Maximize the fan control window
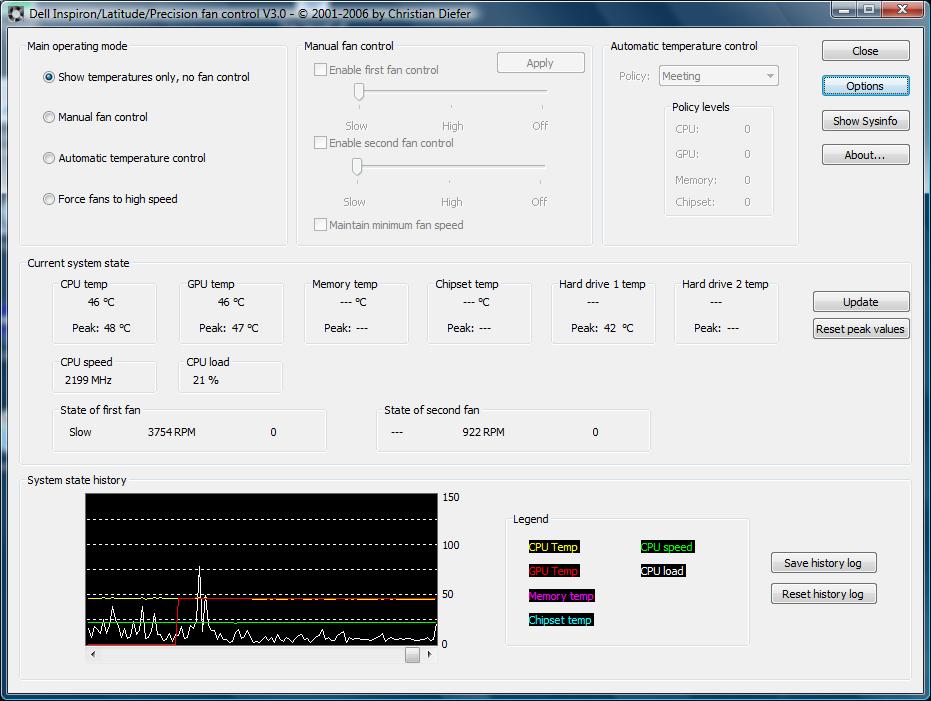 coord(869,9)
